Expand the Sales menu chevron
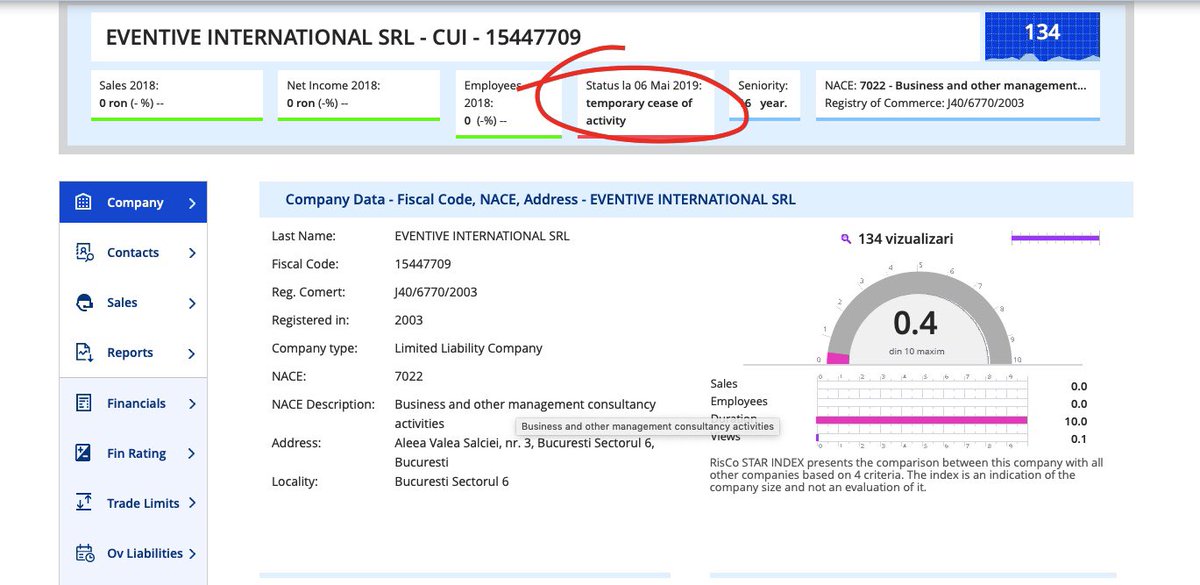The image size is (1200, 585). pos(192,303)
